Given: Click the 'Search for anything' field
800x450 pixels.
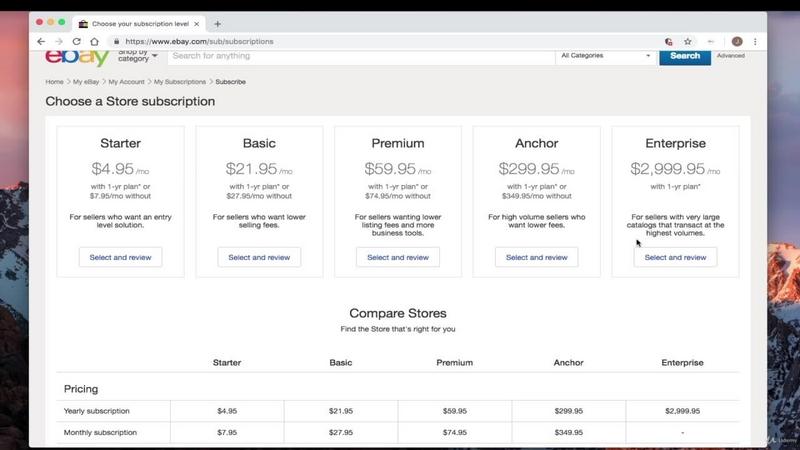Looking at the screenshot, I should tap(361, 56).
